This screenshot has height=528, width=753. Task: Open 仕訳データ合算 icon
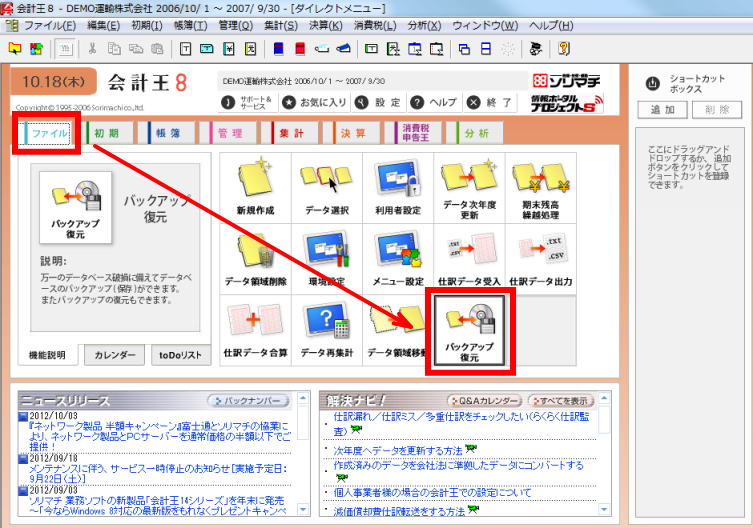254,330
